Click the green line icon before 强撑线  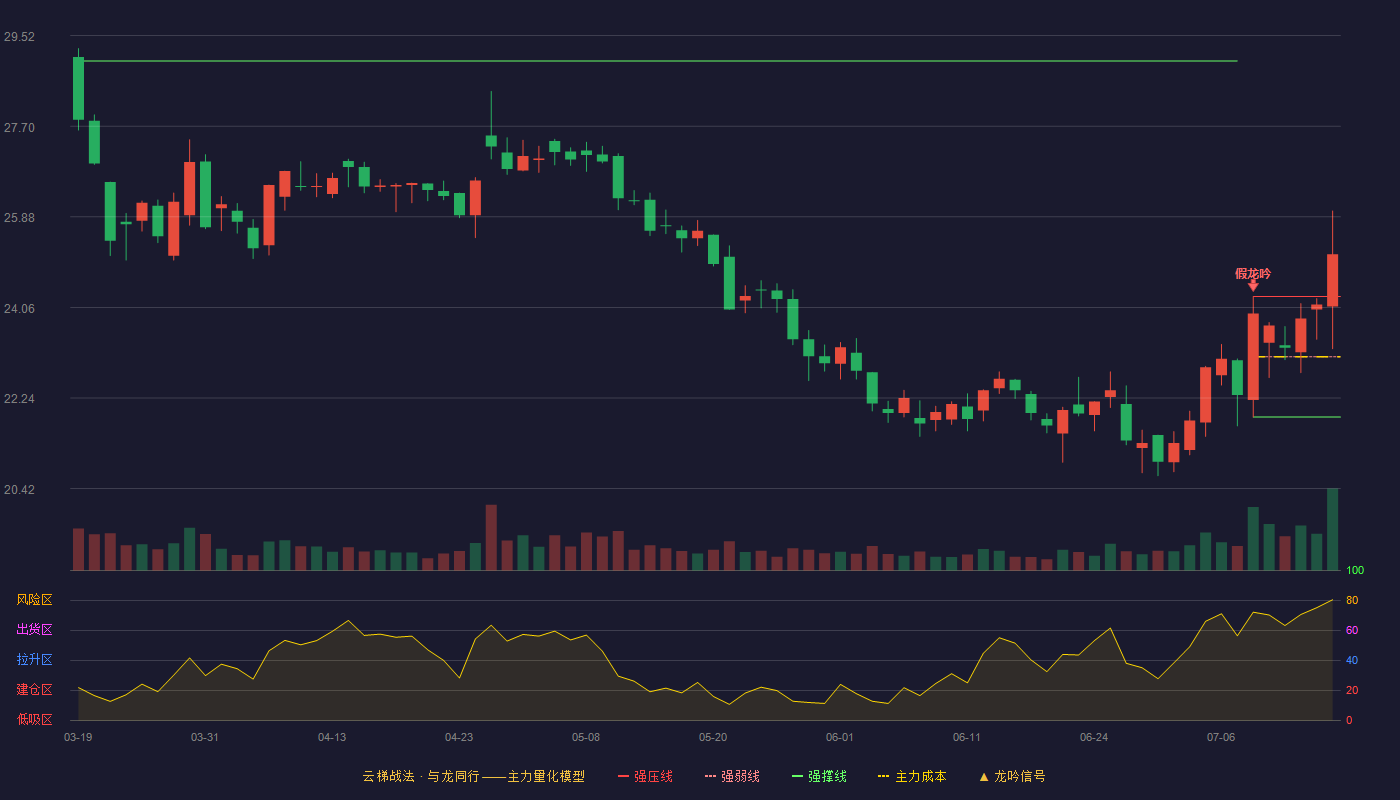(798, 776)
